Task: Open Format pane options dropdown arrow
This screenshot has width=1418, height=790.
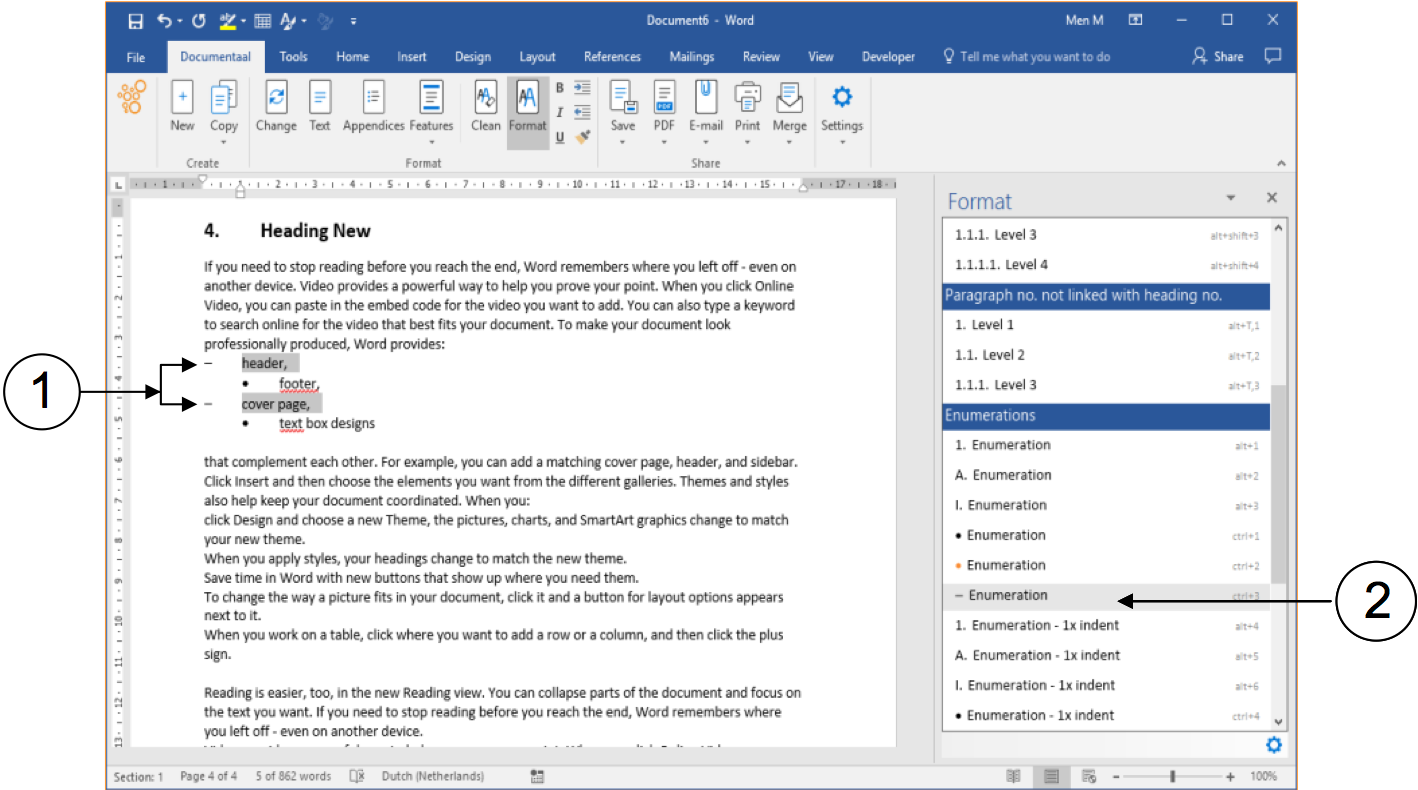Action: (1231, 198)
